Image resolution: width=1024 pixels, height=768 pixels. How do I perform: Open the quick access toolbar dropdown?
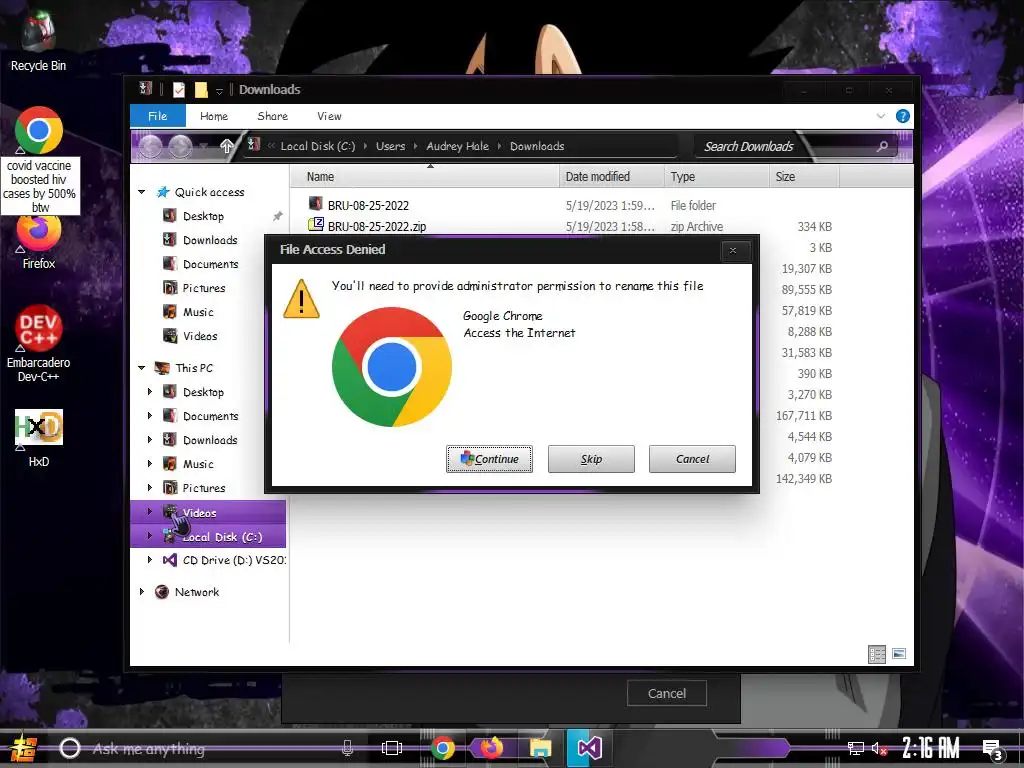coord(219,91)
